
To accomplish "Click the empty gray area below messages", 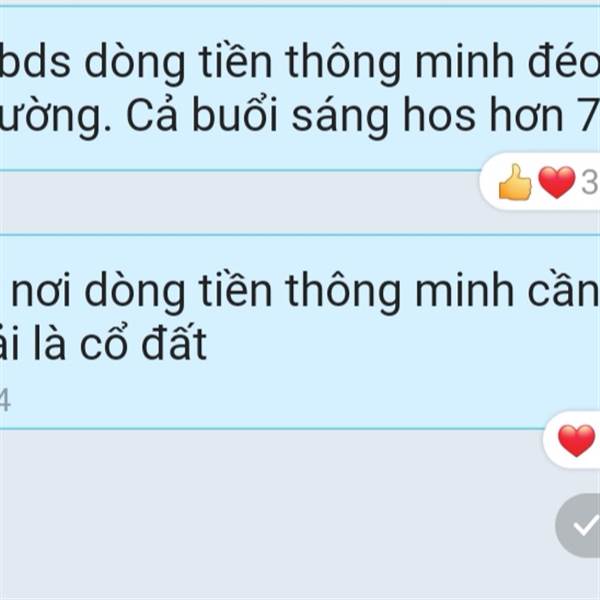I will 268,517.
